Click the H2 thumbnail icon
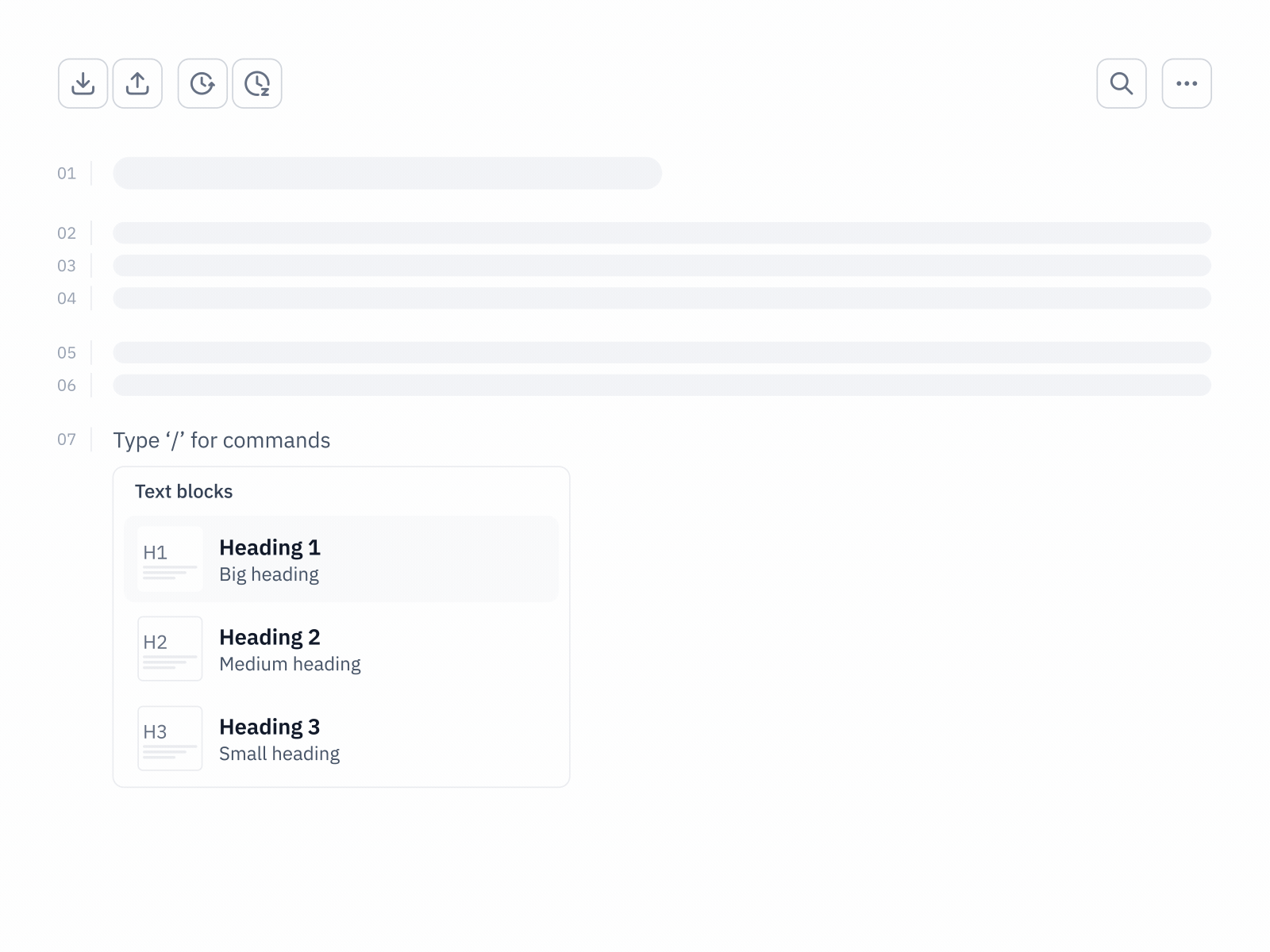The image size is (1270, 952). pyautogui.click(x=170, y=648)
